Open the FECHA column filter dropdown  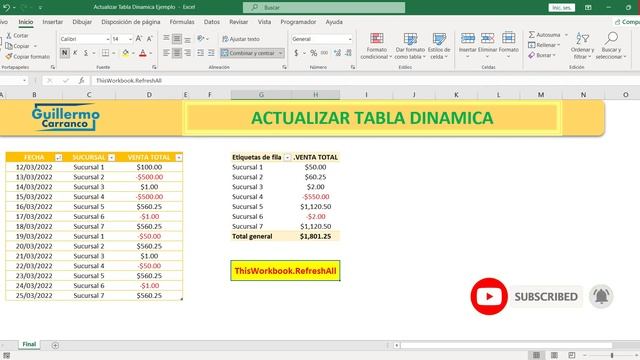point(58,158)
